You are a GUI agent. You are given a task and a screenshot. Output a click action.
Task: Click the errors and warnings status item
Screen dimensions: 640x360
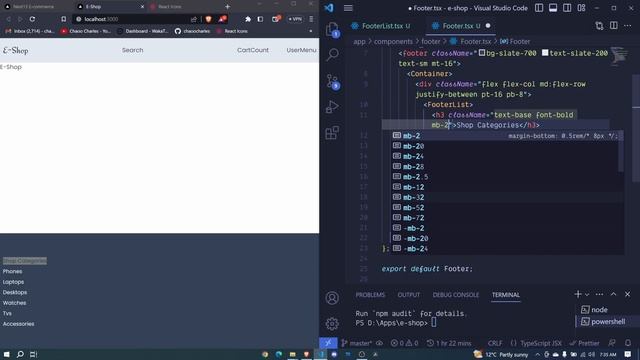(404, 343)
